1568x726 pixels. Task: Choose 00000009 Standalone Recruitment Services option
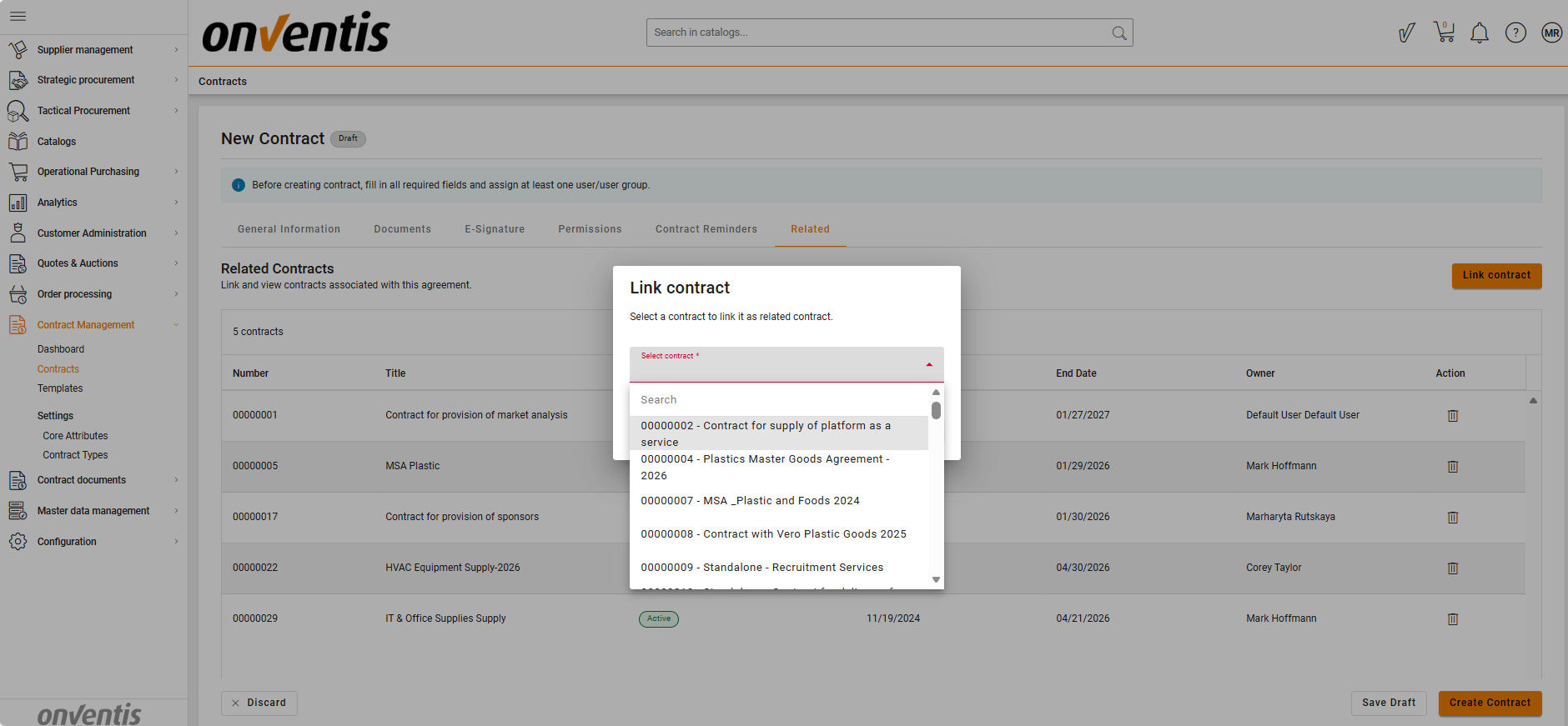click(x=761, y=568)
